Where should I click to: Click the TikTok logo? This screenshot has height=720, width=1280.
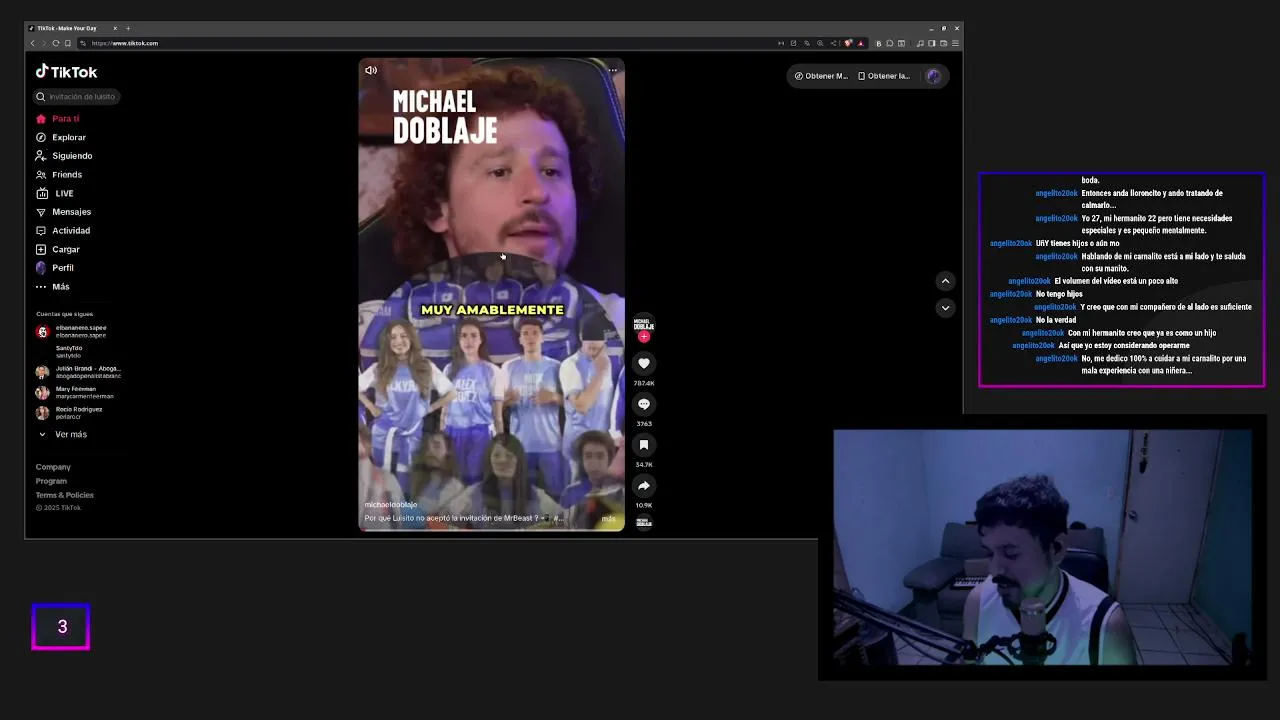click(x=66, y=72)
